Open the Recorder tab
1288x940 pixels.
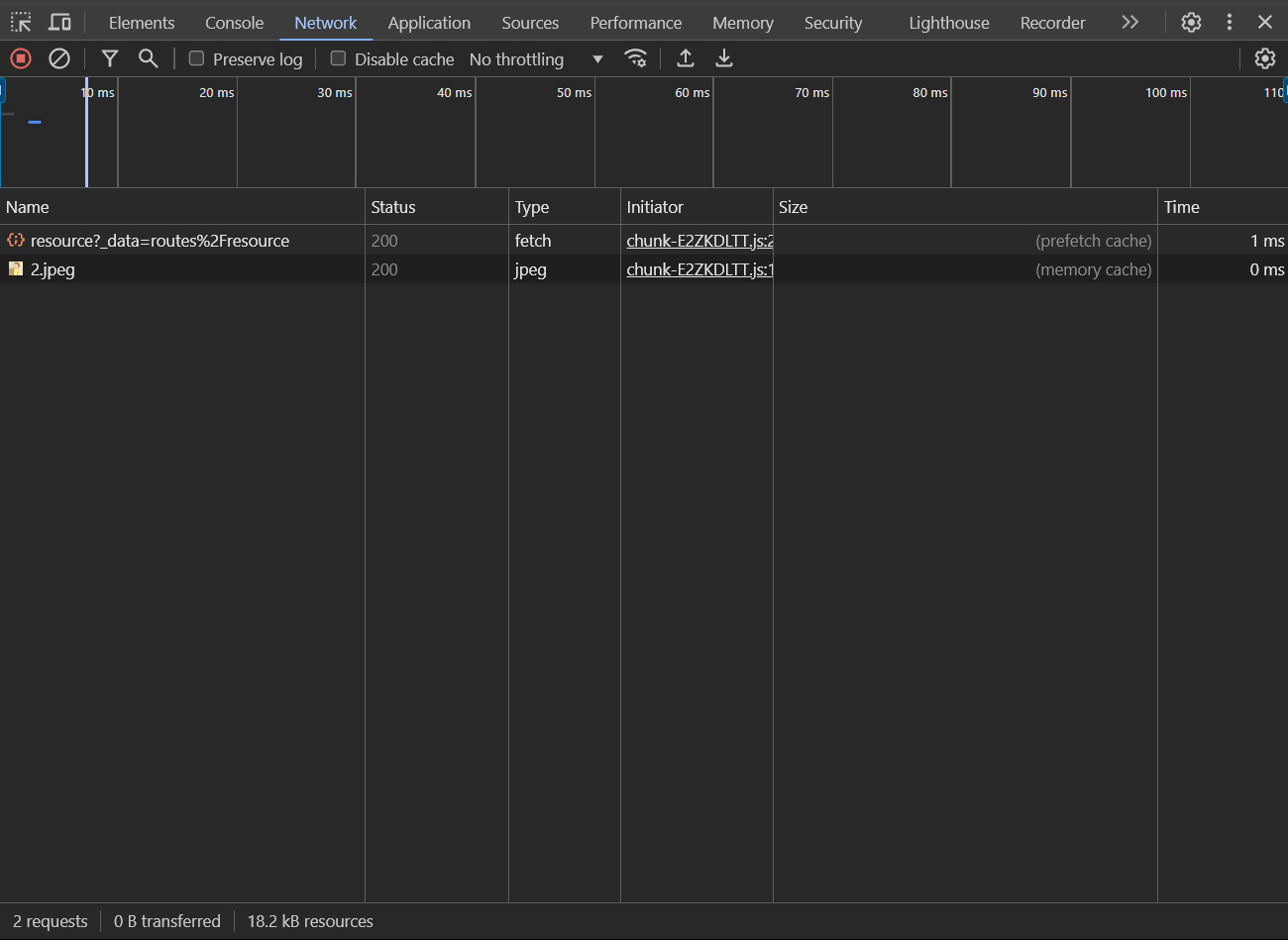point(1053,23)
